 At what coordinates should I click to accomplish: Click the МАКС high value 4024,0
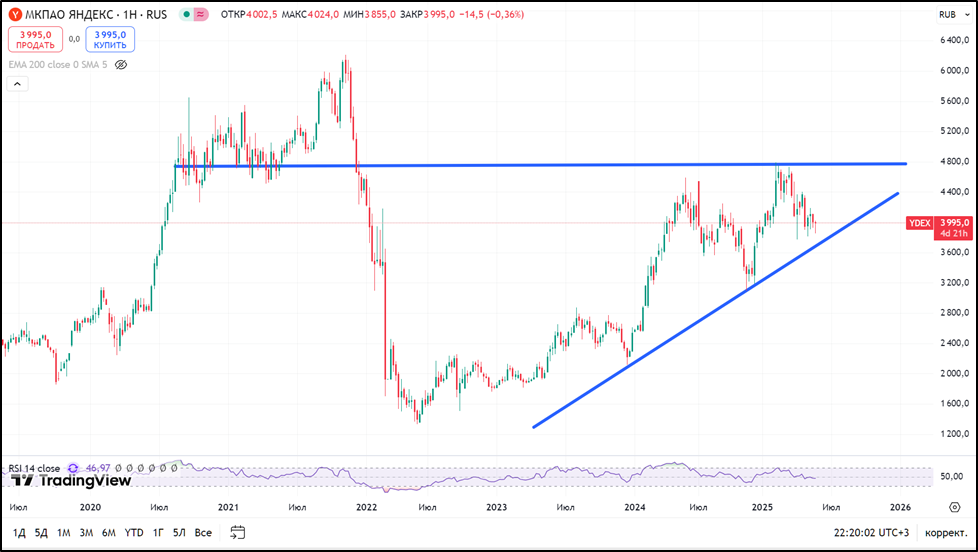[323, 14]
